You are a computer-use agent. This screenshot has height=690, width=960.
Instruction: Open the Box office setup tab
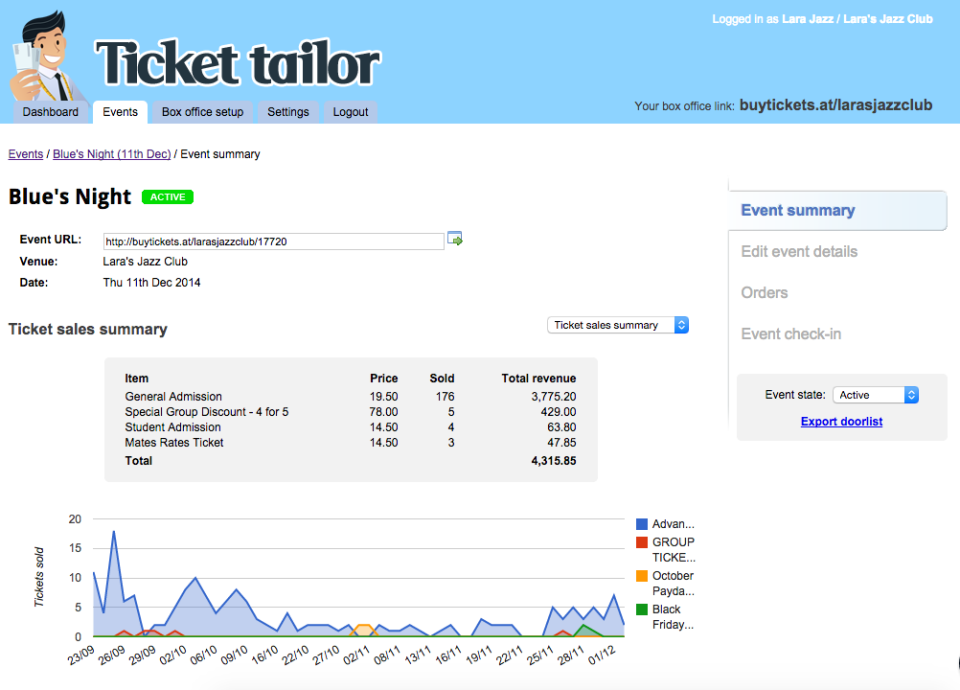click(x=203, y=112)
